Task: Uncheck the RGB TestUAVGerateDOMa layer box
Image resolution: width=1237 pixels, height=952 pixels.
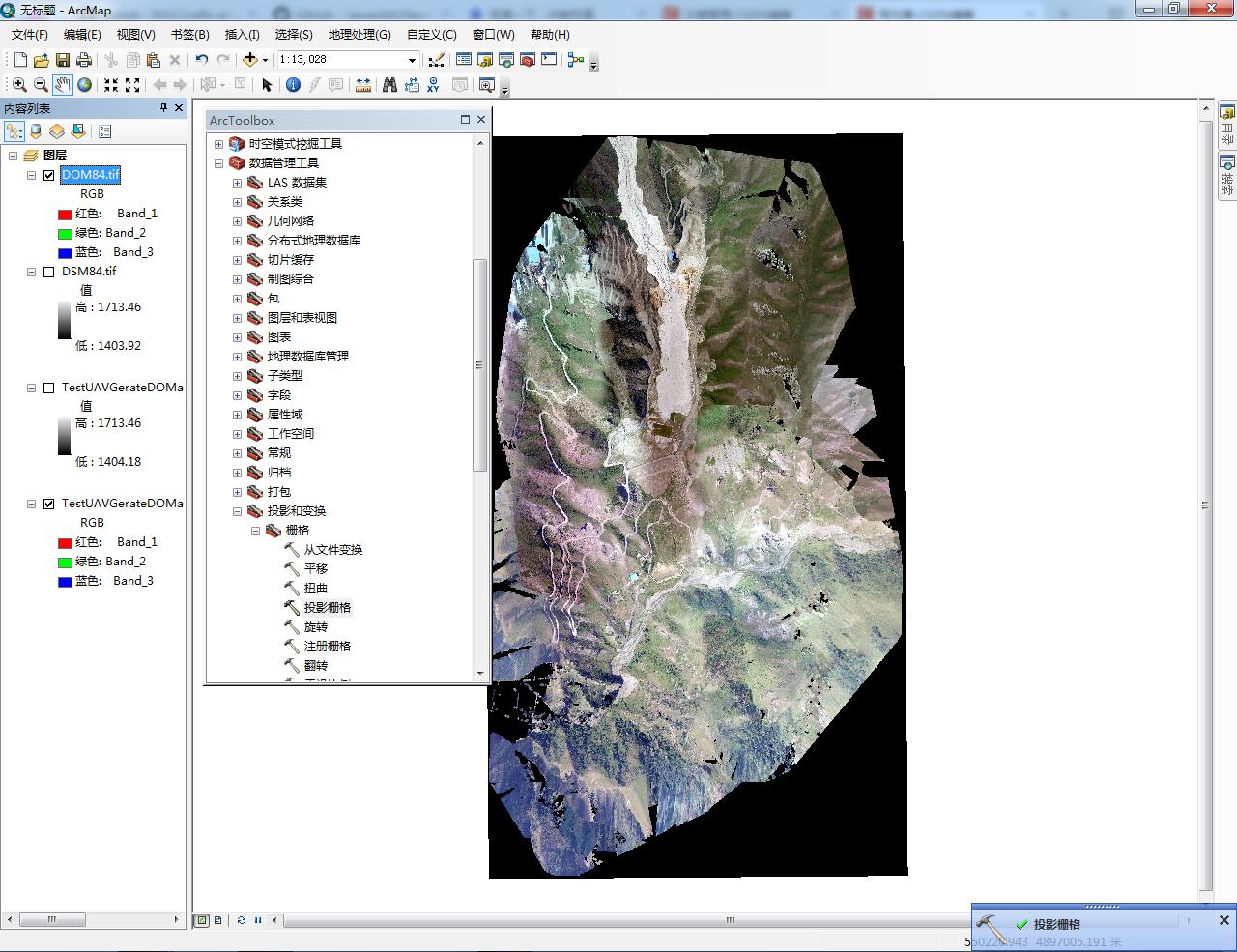Action: pyautogui.click(x=49, y=504)
